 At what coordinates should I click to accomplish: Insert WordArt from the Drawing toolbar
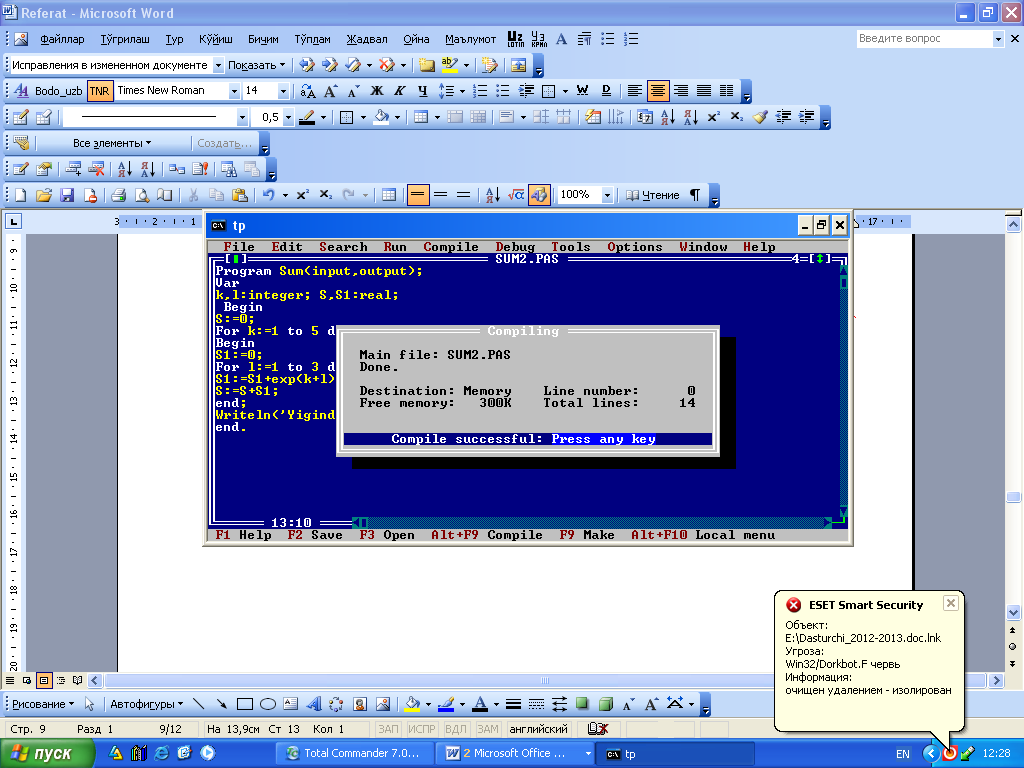pos(313,703)
